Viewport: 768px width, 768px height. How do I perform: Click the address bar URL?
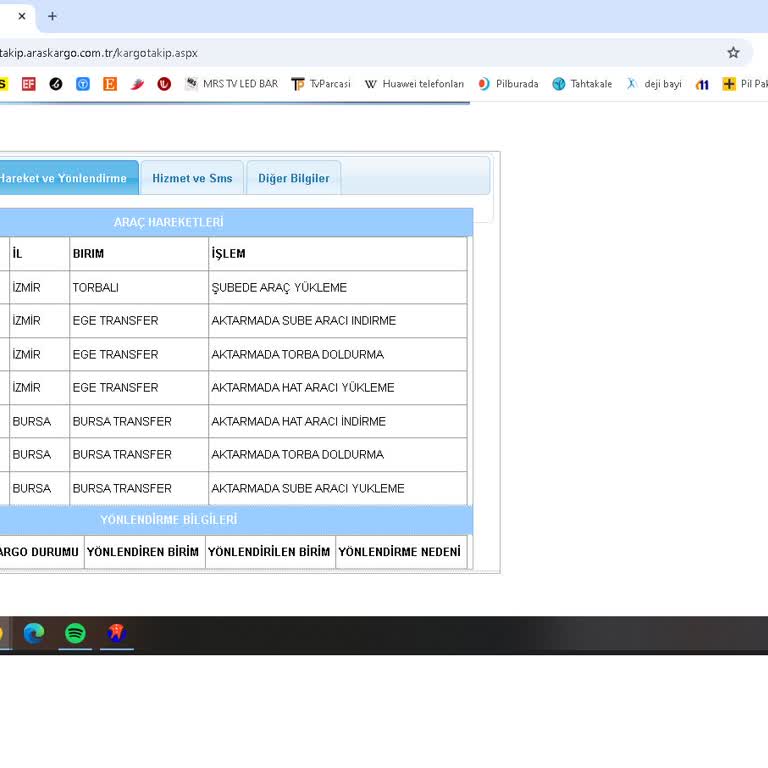pos(100,53)
